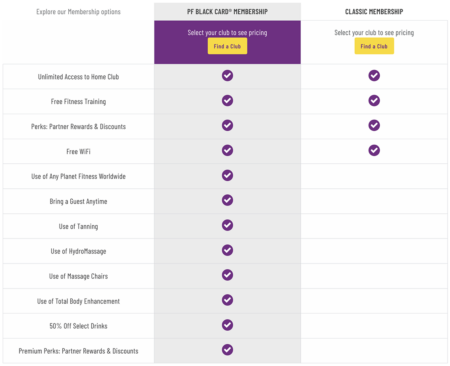450x366 pixels.
Task: Click '50% Off Select Drinks' label
Action: click(78, 326)
